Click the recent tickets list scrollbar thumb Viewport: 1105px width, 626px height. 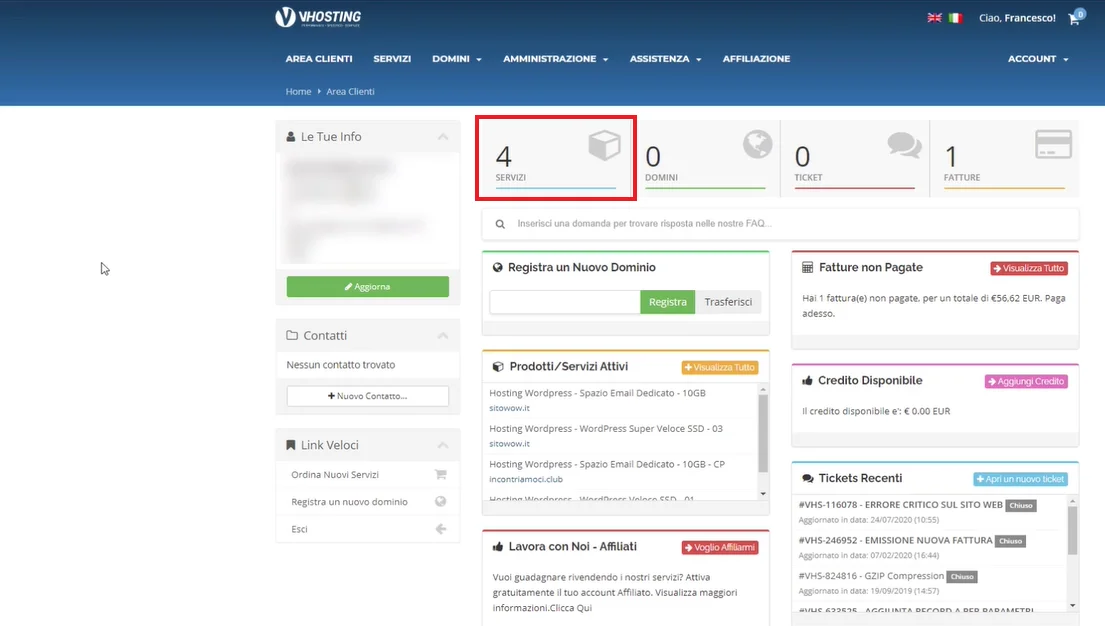(1073, 530)
